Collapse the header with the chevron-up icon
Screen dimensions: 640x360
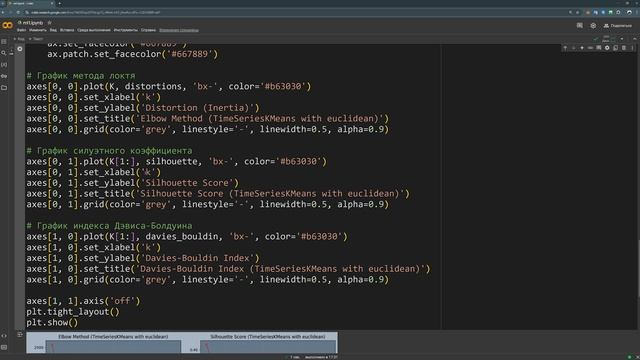pyautogui.click(x=634, y=39)
